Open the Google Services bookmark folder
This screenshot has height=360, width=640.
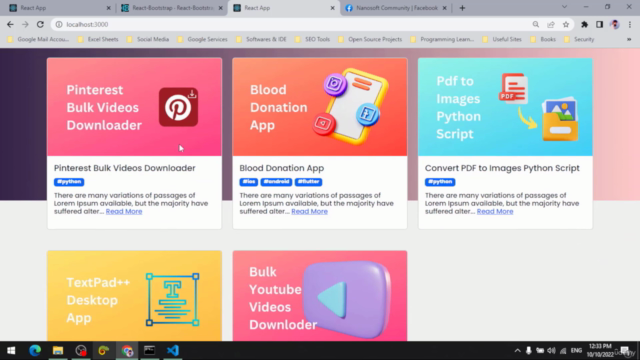click(202, 39)
